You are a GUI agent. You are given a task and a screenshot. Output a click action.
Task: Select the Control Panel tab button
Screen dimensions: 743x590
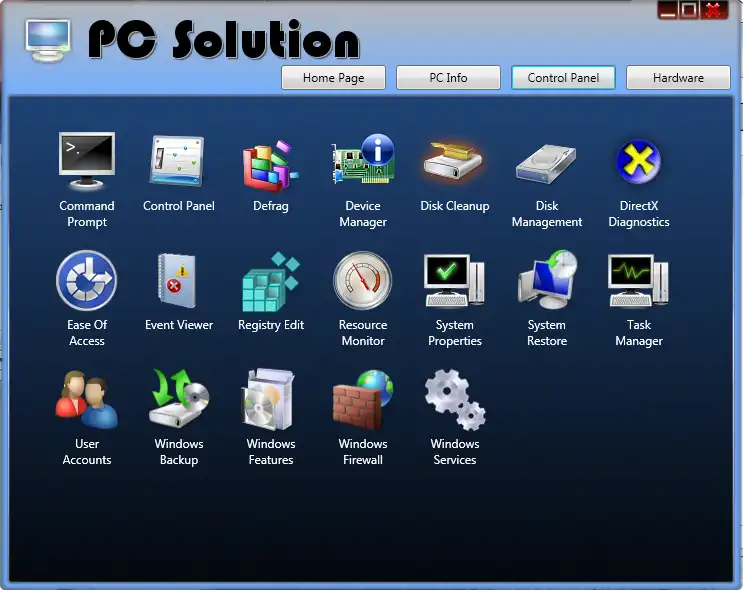563,78
